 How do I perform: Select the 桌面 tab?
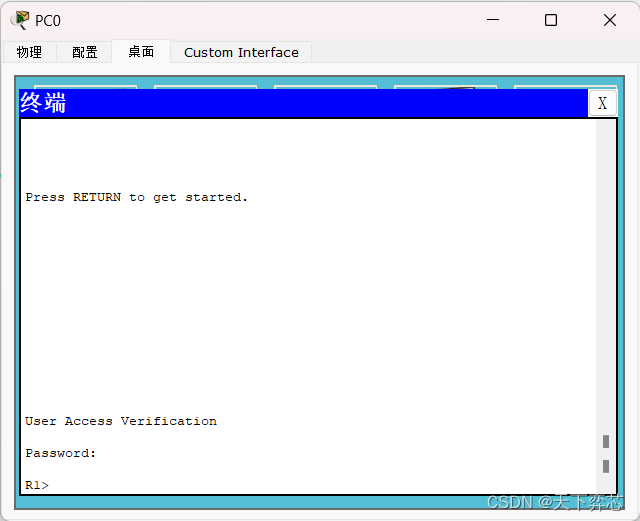click(141, 51)
